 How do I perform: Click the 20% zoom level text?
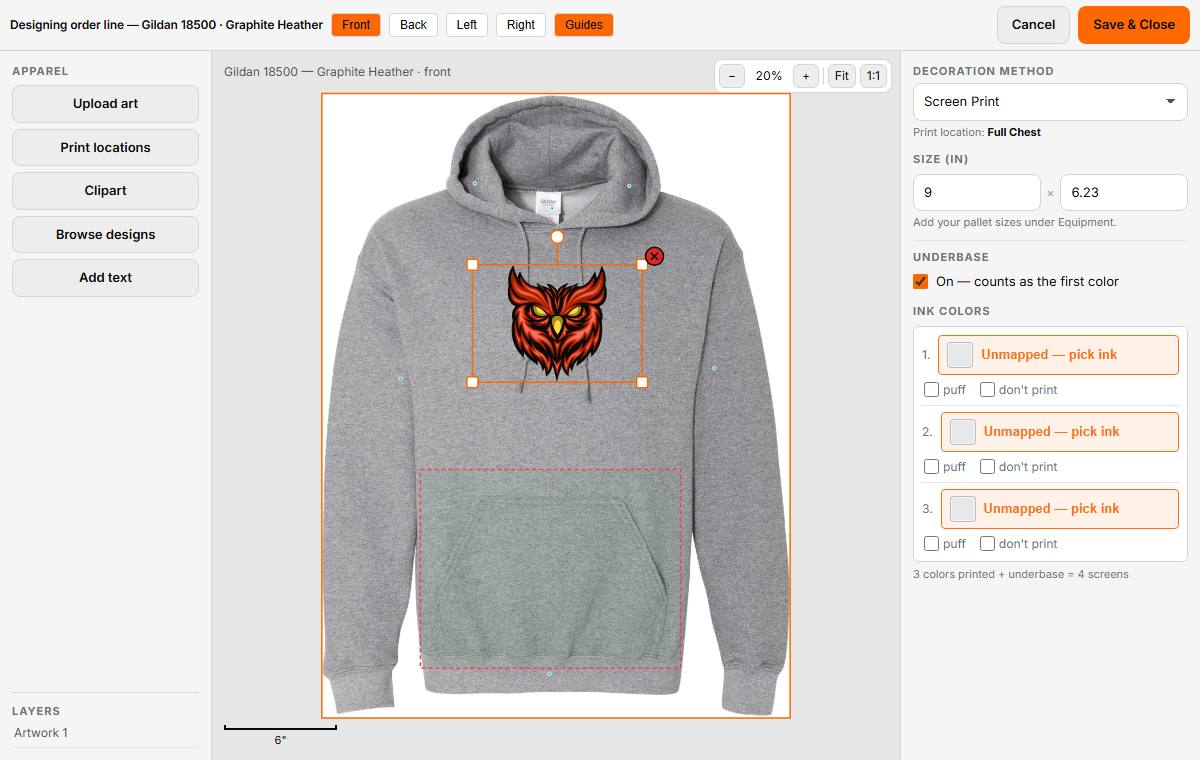point(769,76)
